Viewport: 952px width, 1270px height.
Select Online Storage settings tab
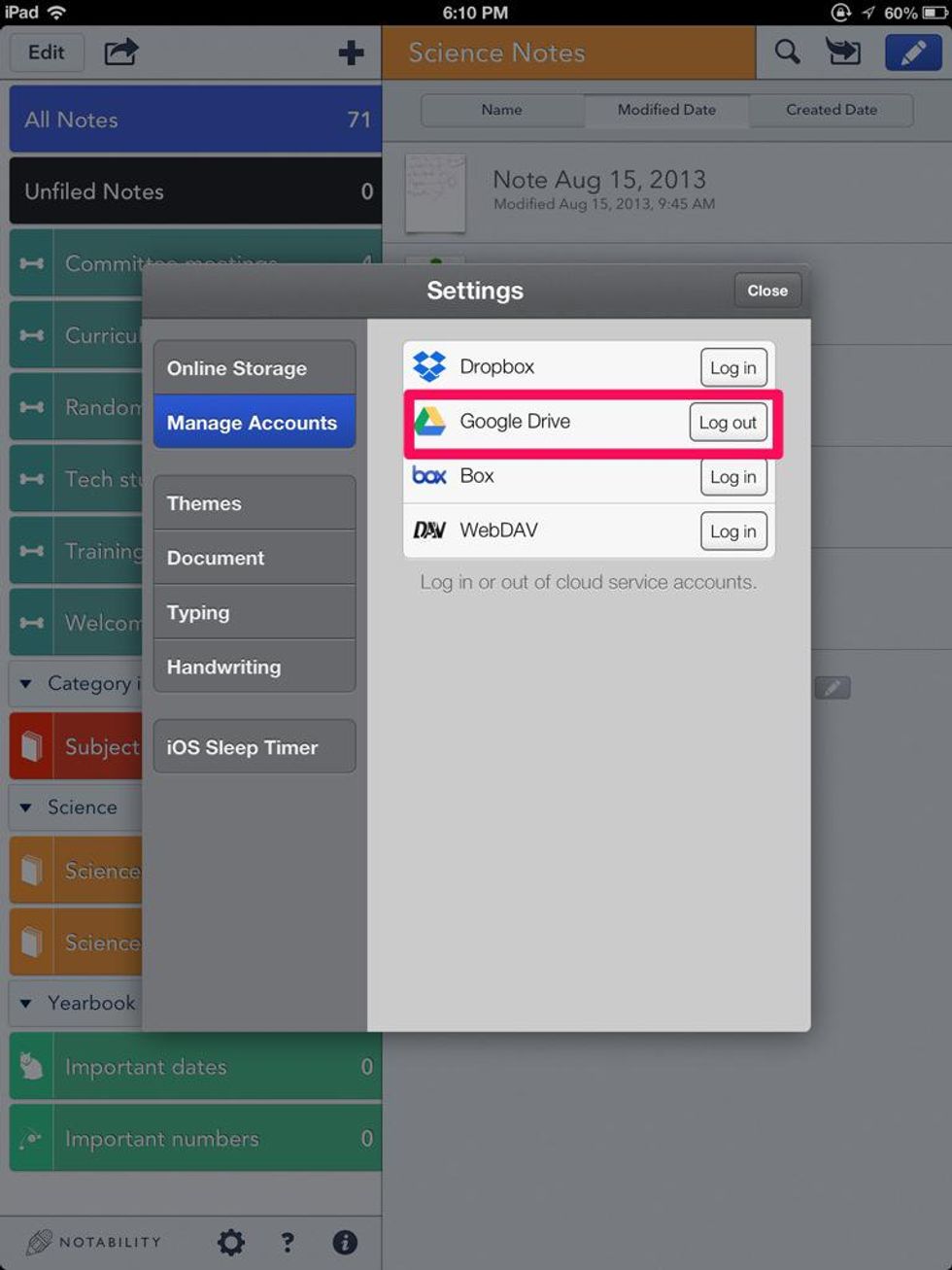click(x=254, y=368)
